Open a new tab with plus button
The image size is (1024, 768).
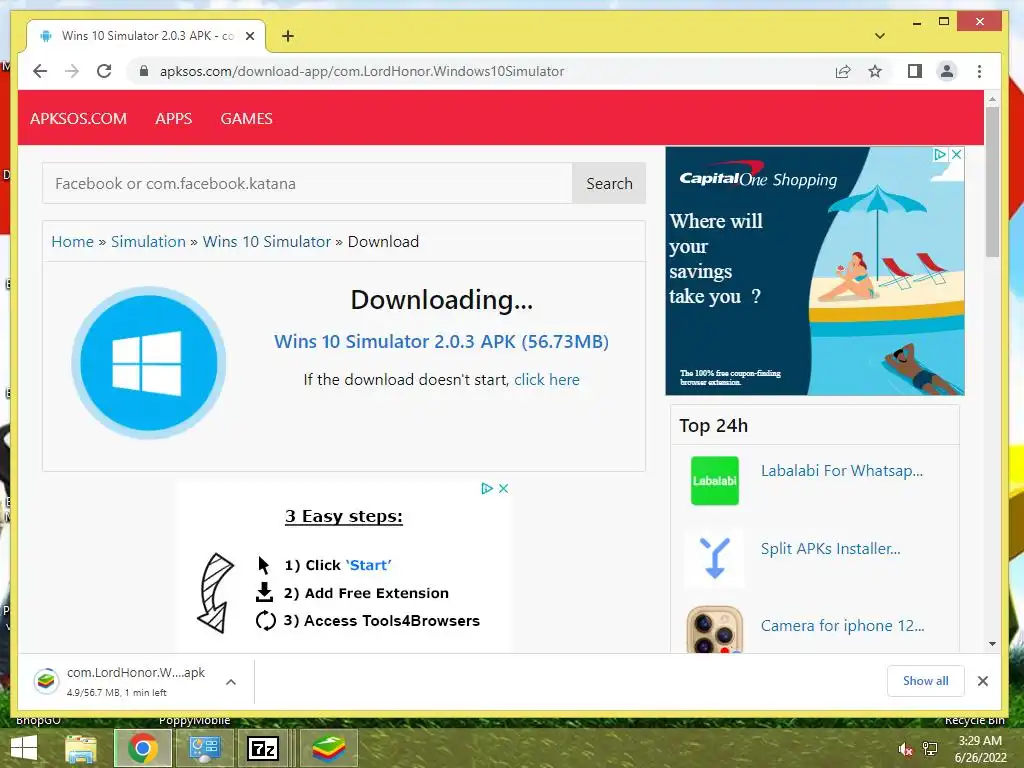(288, 36)
